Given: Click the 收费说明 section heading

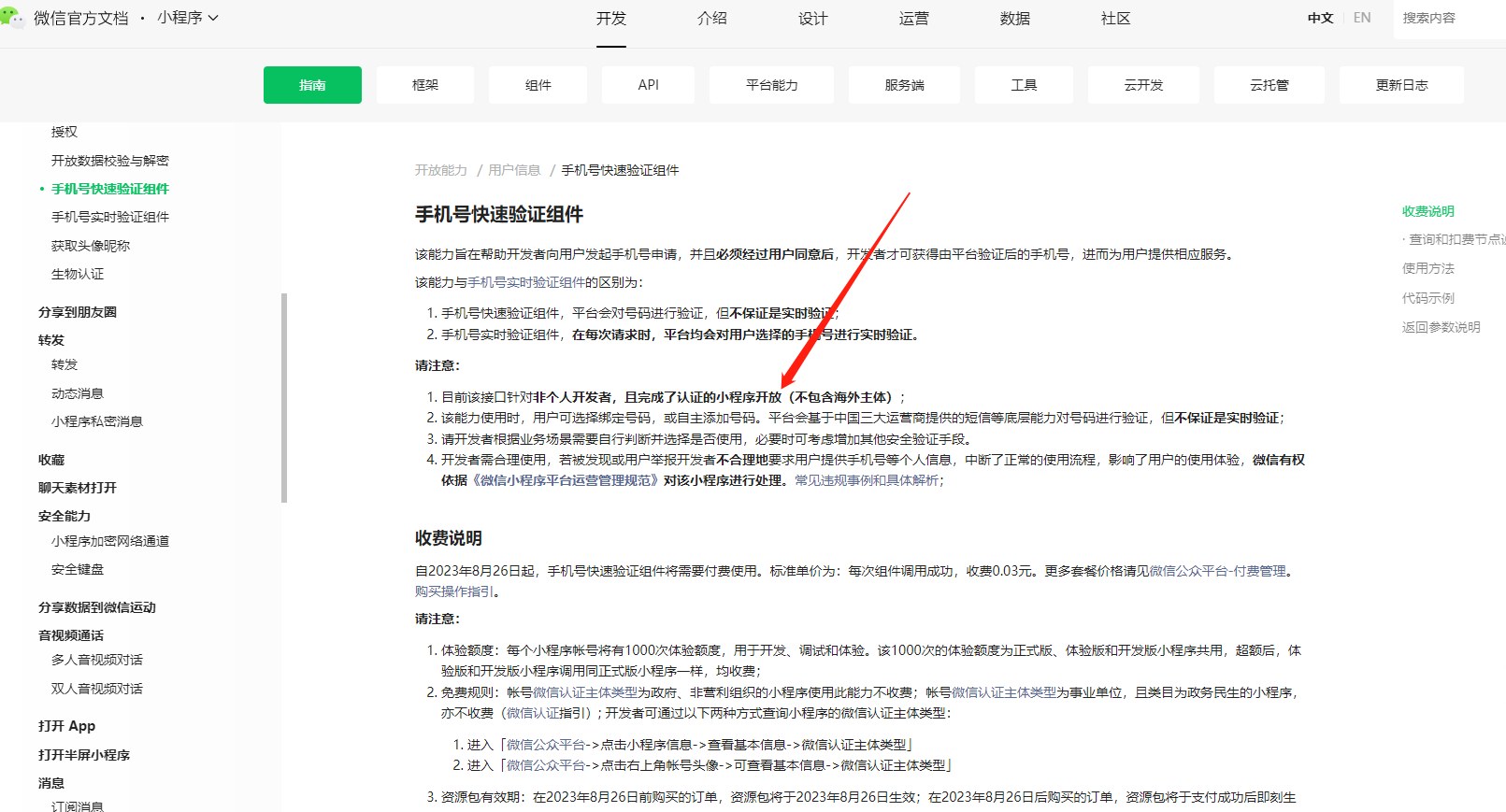Looking at the screenshot, I should pyautogui.click(x=449, y=538).
